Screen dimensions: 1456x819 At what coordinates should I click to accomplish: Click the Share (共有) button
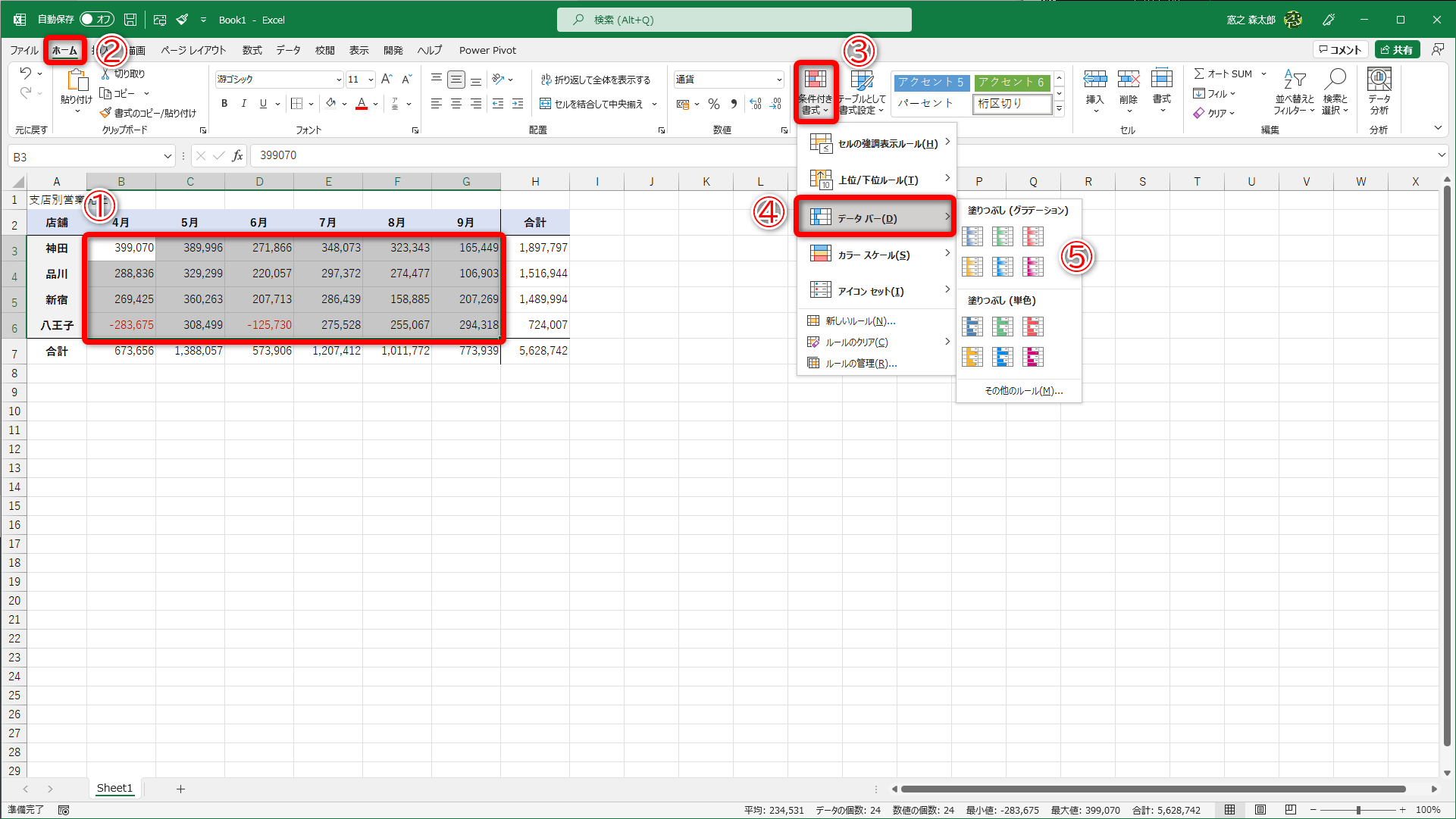(1397, 50)
